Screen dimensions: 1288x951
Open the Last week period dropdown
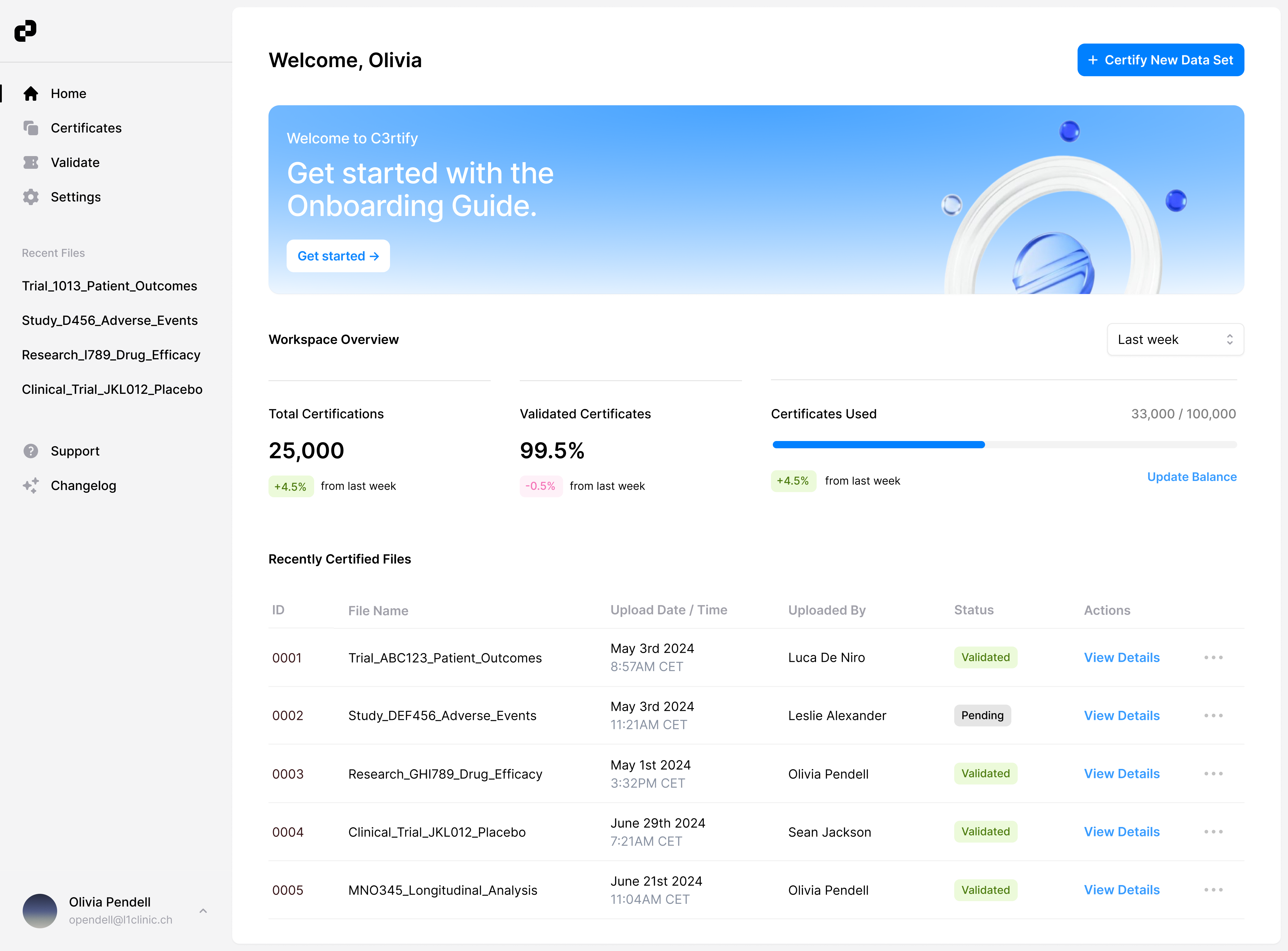pyautogui.click(x=1175, y=340)
